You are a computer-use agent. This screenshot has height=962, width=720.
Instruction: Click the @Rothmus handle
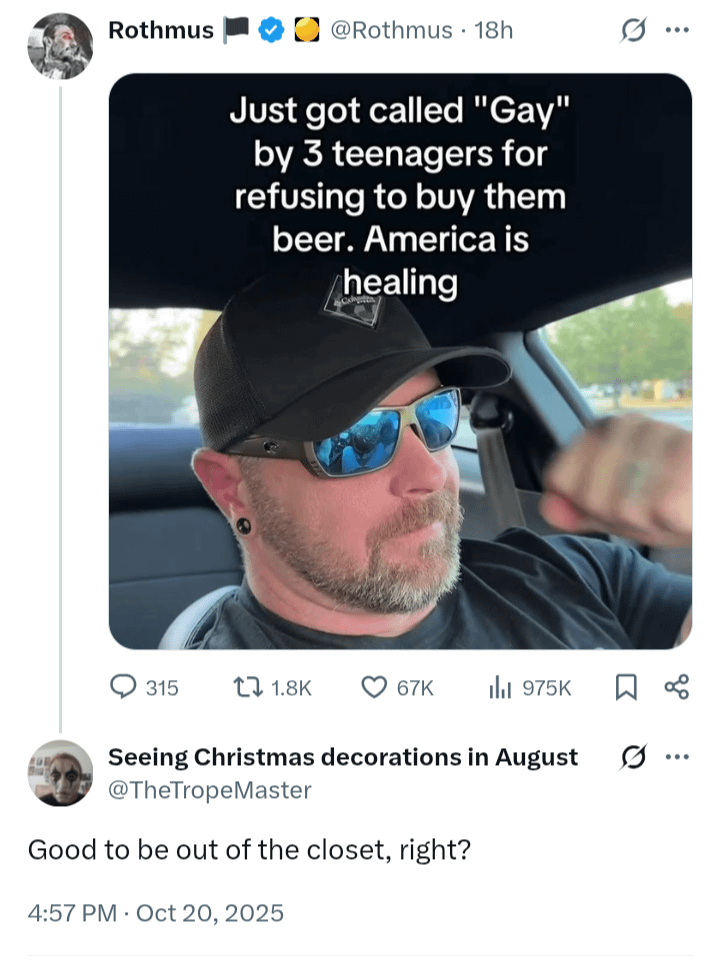[391, 31]
